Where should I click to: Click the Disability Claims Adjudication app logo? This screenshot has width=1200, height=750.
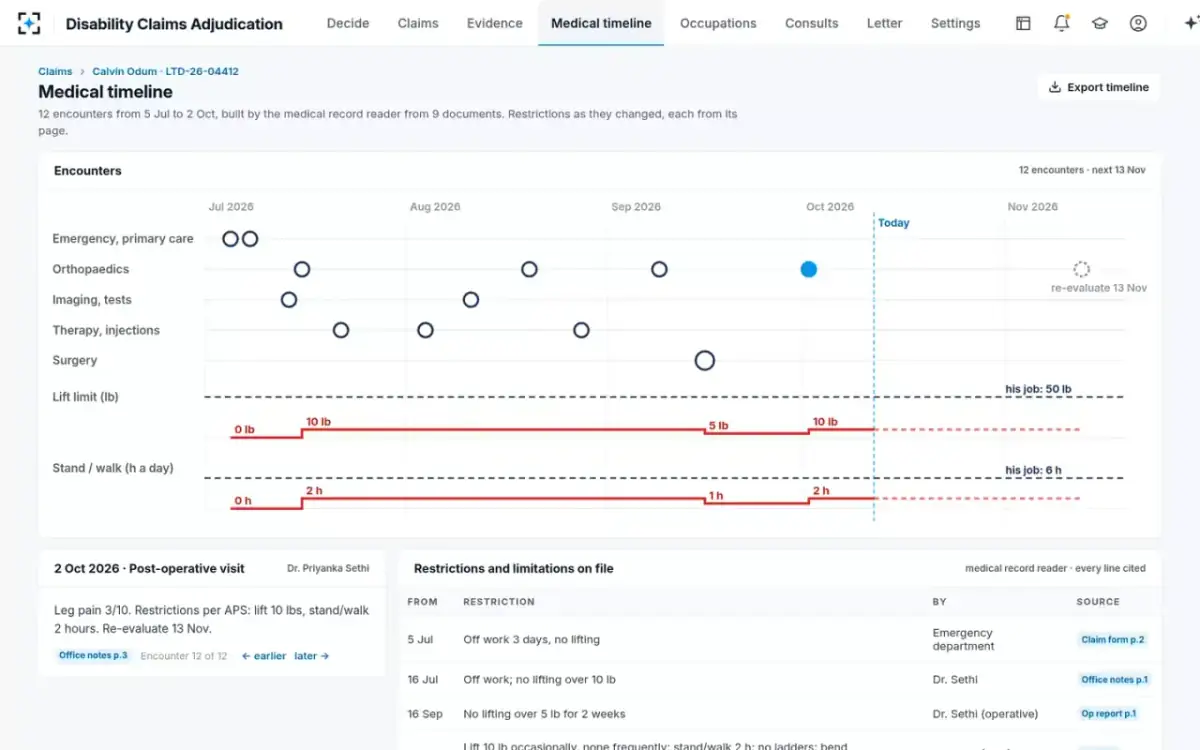click(x=29, y=23)
